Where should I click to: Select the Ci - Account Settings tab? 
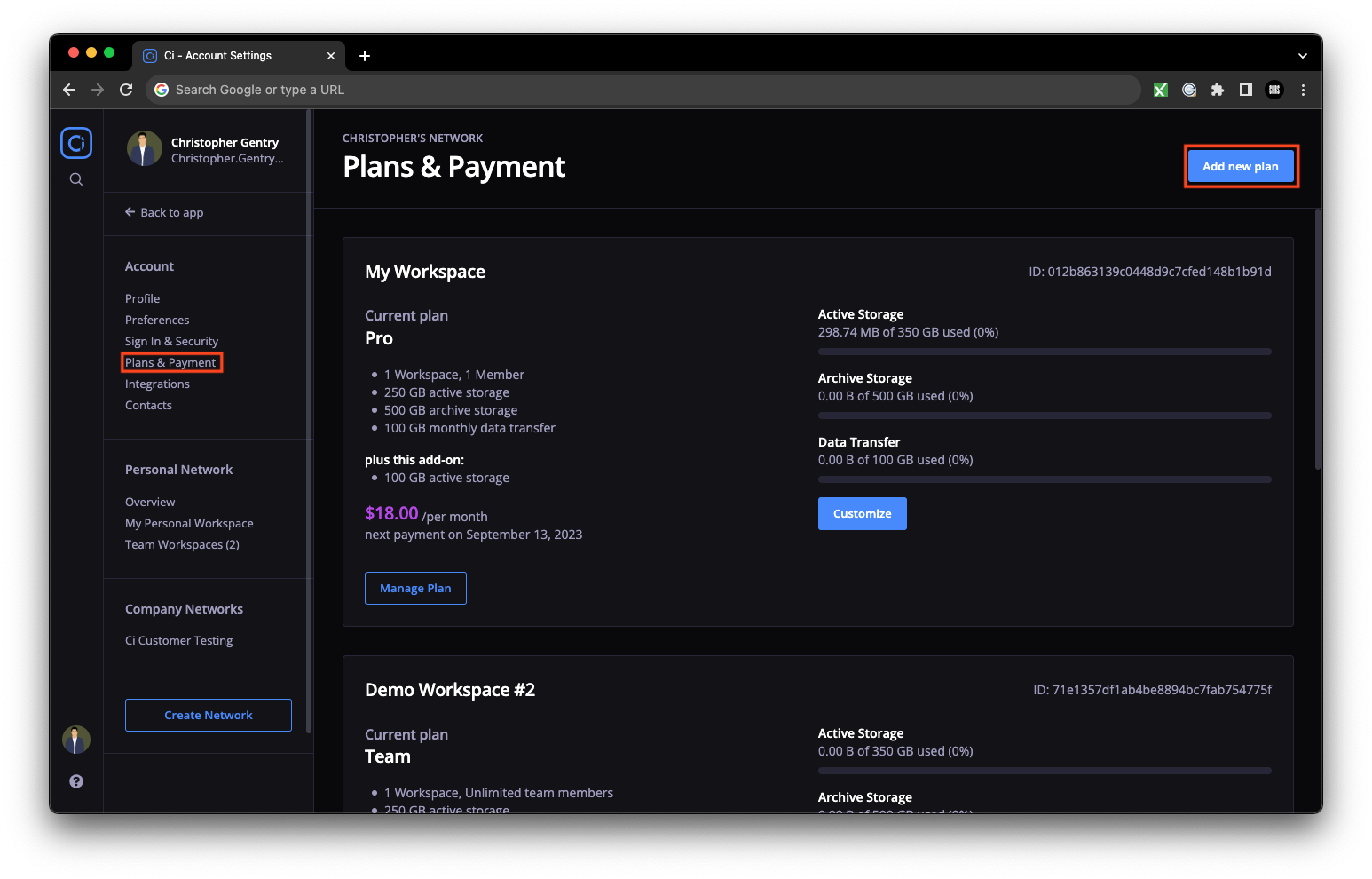tap(238, 56)
